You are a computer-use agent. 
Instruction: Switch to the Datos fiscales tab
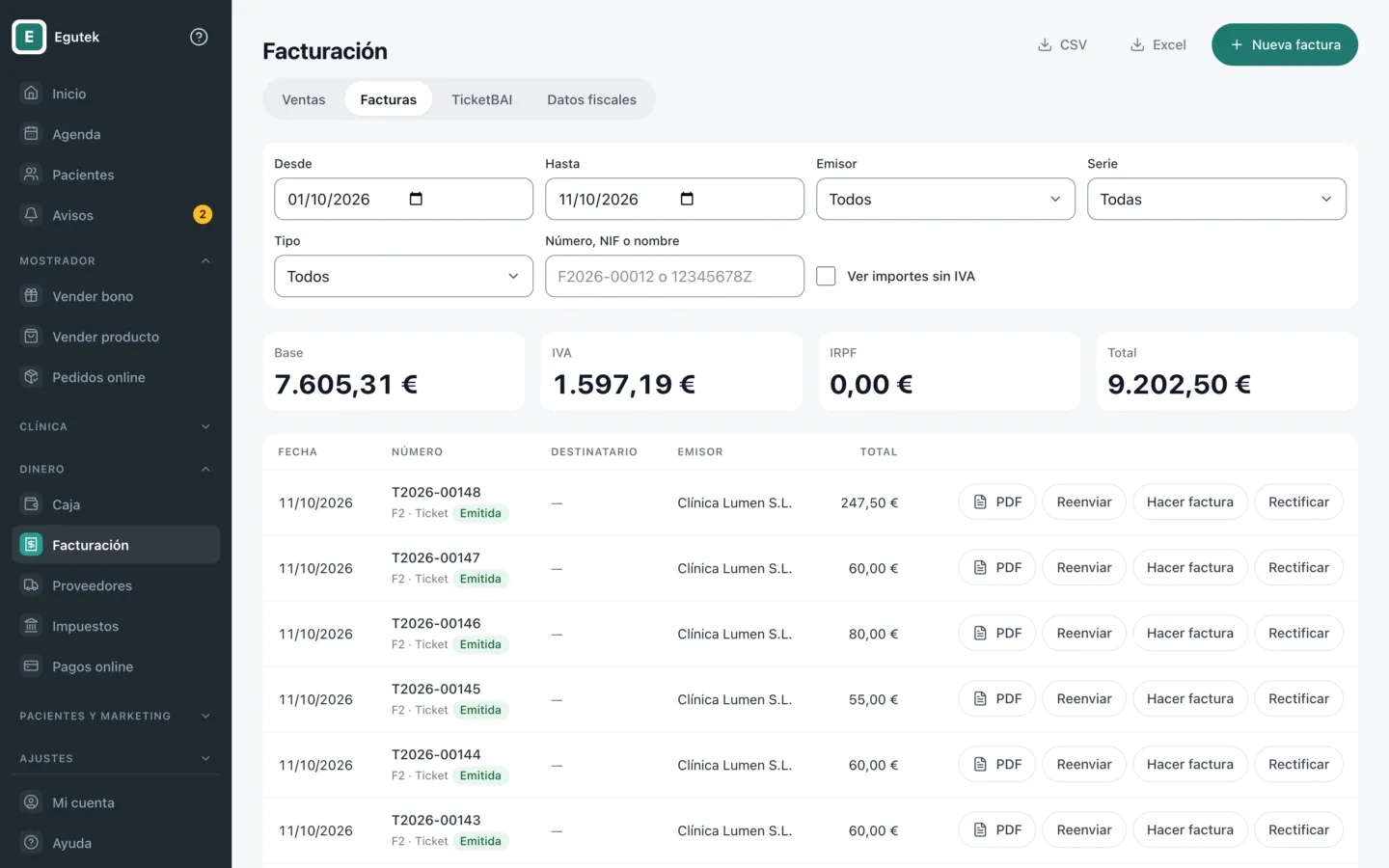pyautogui.click(x=591, y=99)
